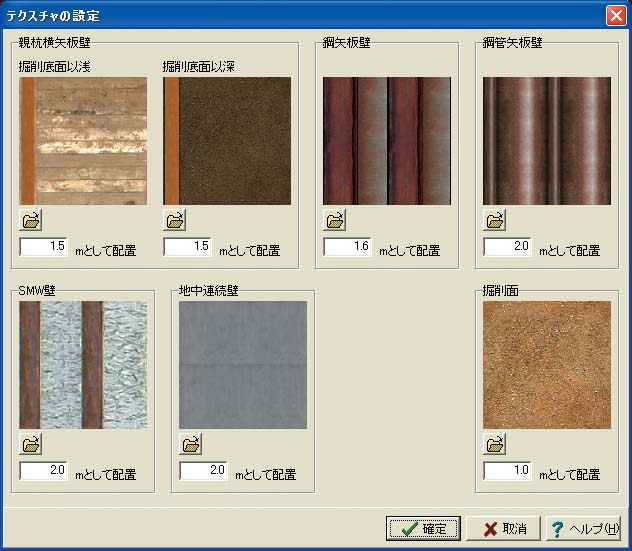Screen dimensions: 632x551
Task: Click the 地中連続壁 group label
Action: (x=209, y=291)
